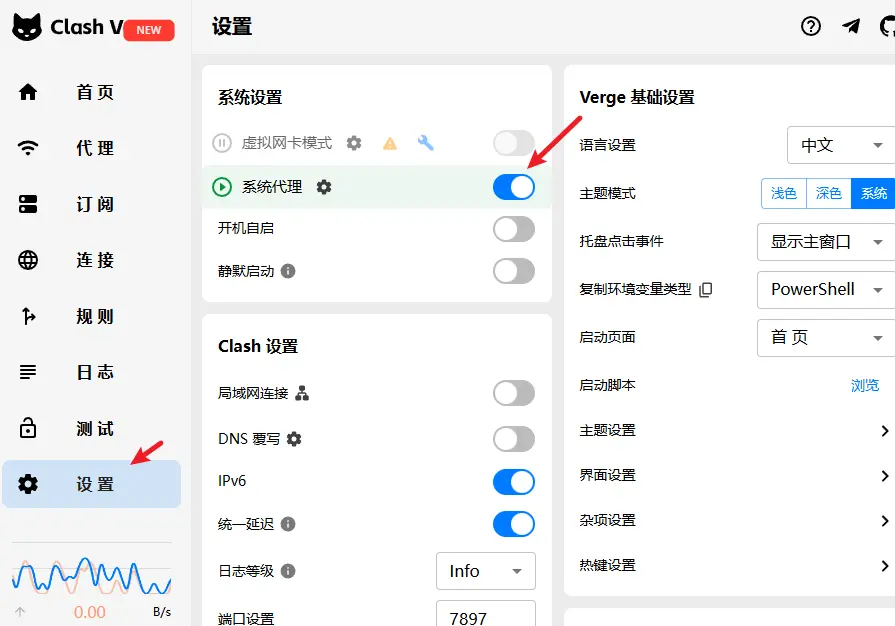Go to 订阅 in the sidebar
The width and height of the screenshot is (895, 626).
click(x=91, y=204)
